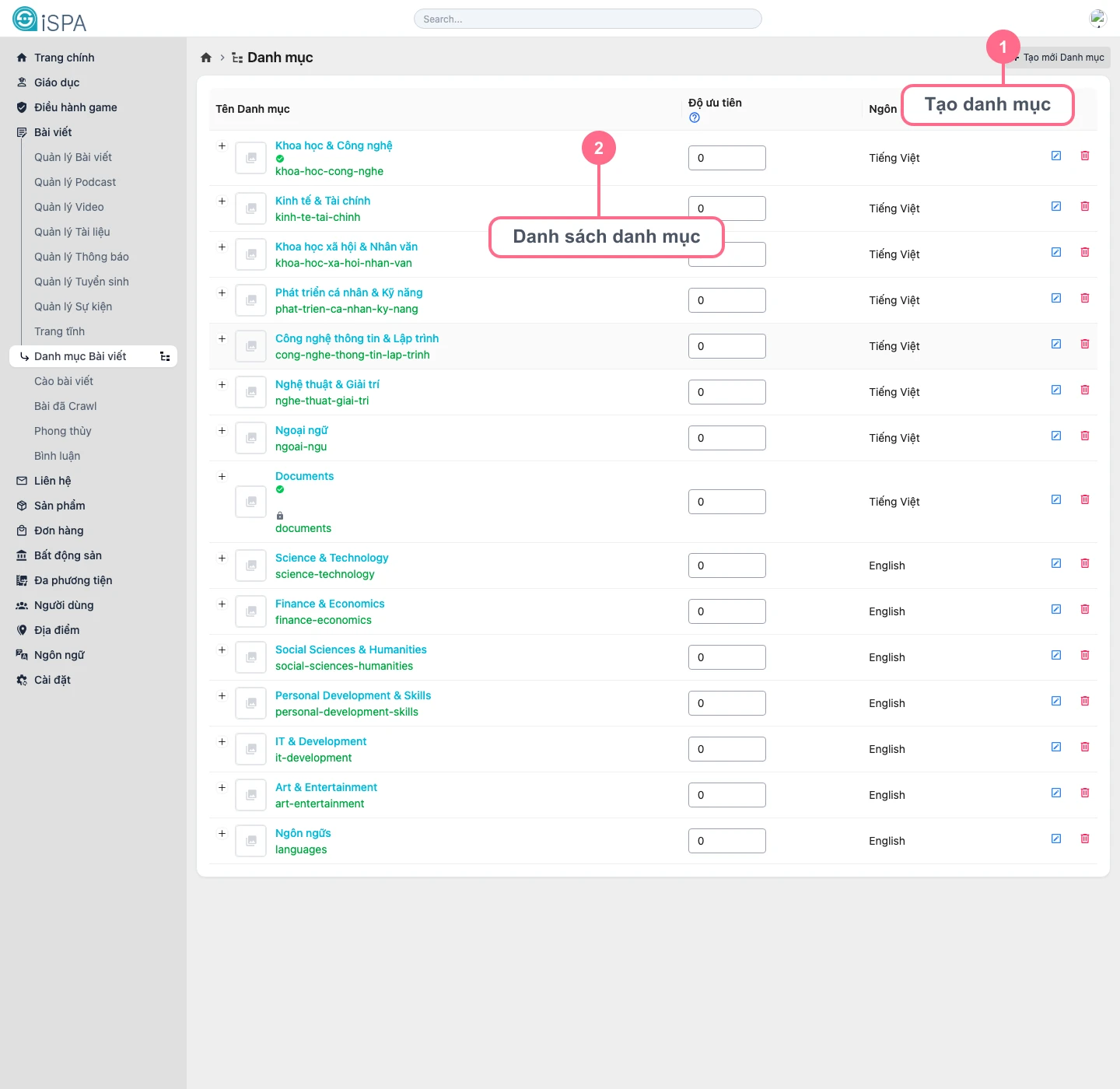
Task: Click the priority field for Nghệ thuật & Giải trí
Action: (x=726, y=392)
